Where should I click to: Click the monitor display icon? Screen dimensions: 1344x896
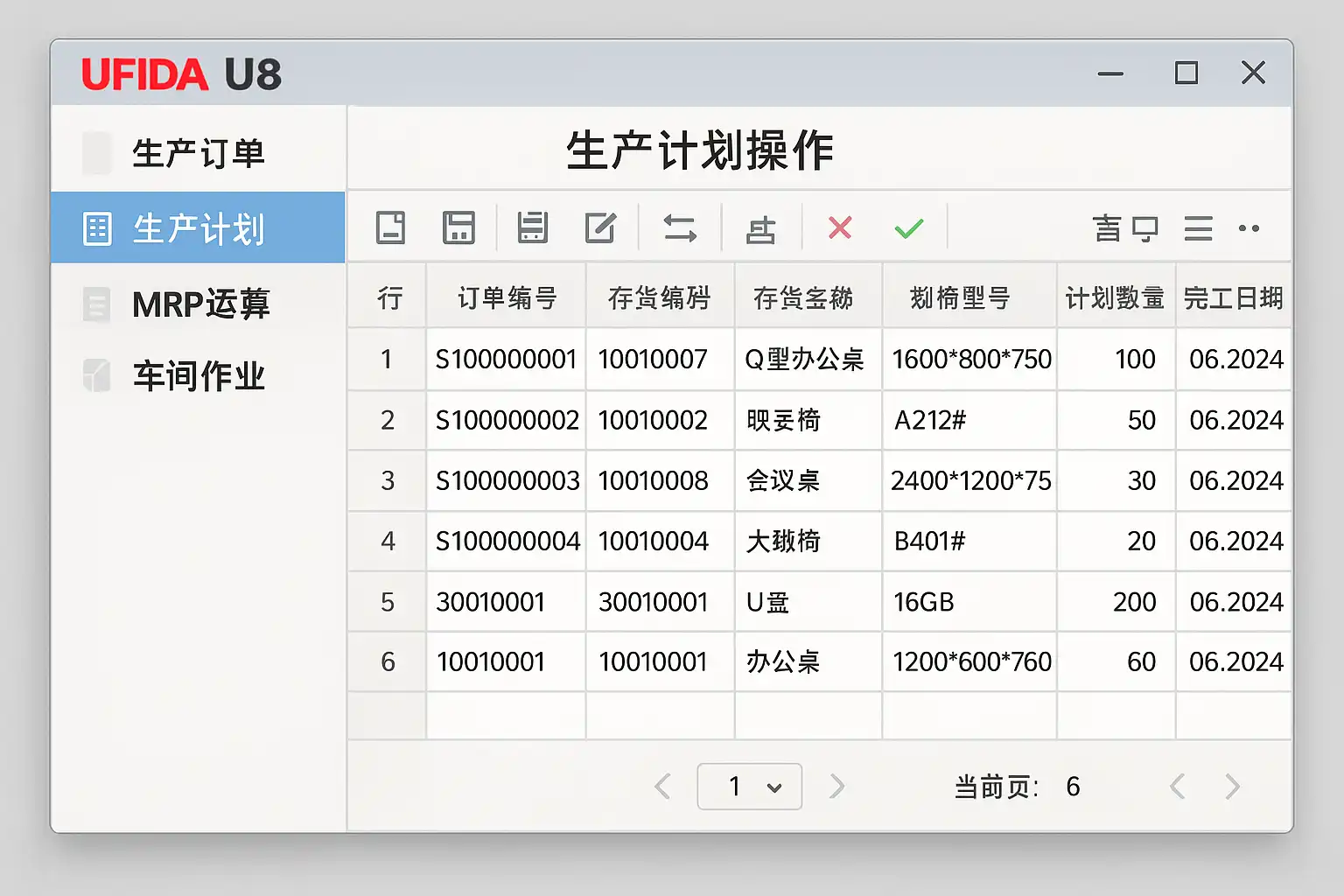(1144, 228)
